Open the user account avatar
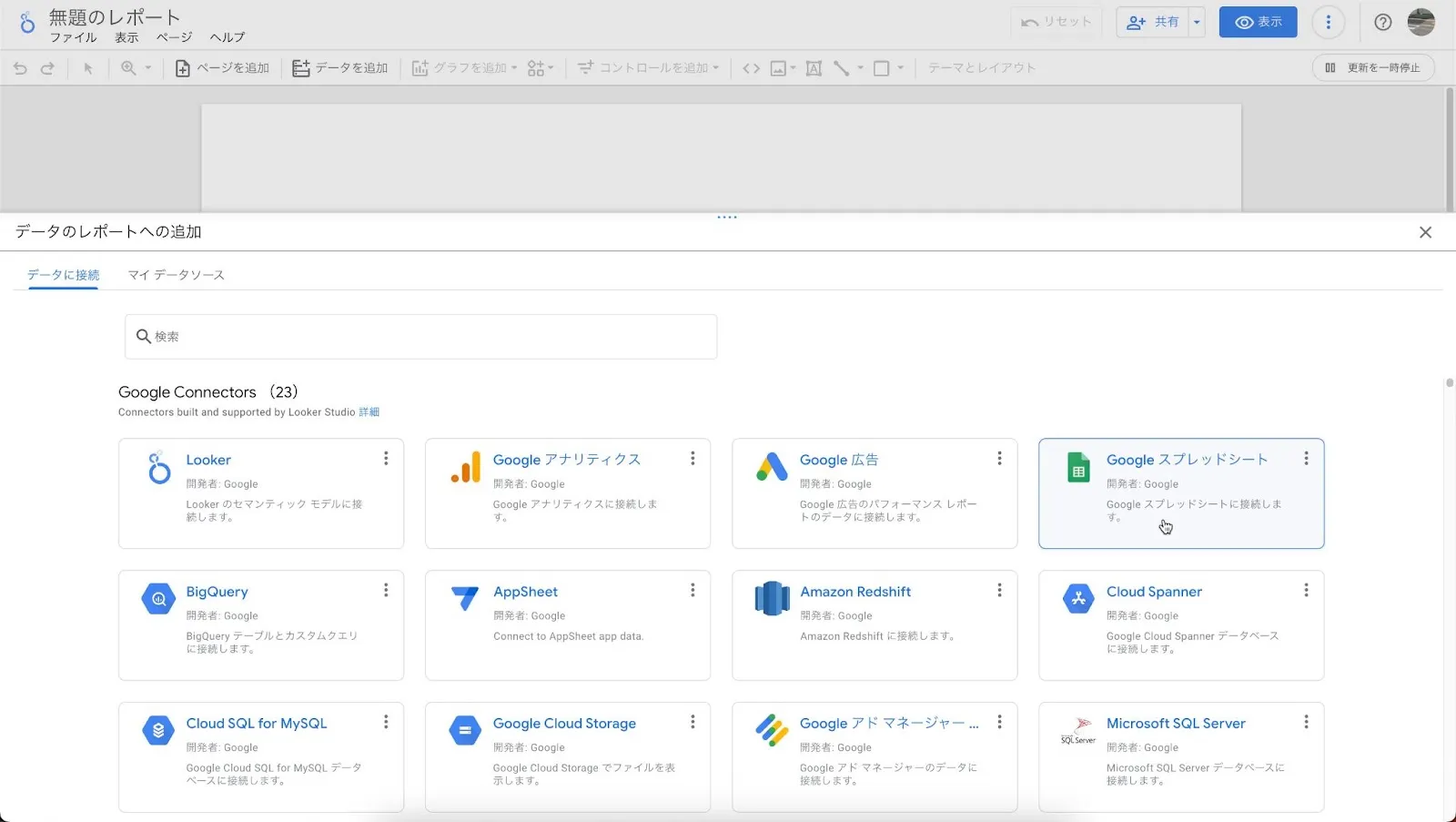 1421,22
